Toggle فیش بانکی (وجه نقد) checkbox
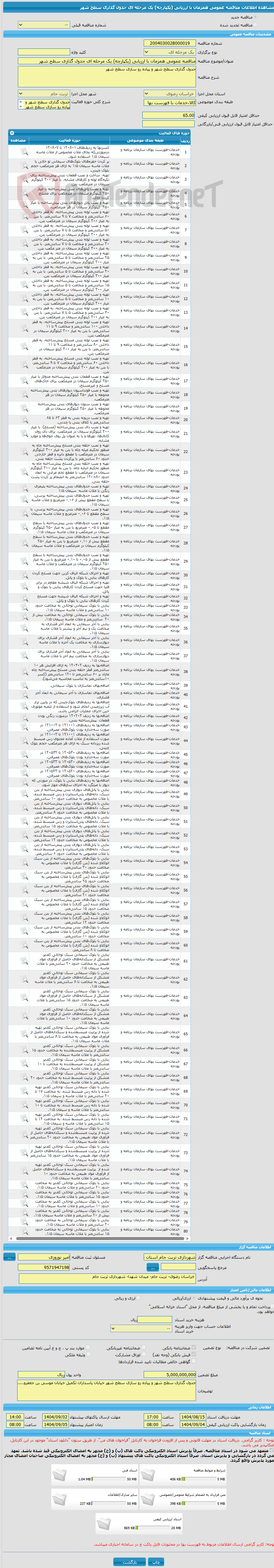 [x=193, y=1354]
